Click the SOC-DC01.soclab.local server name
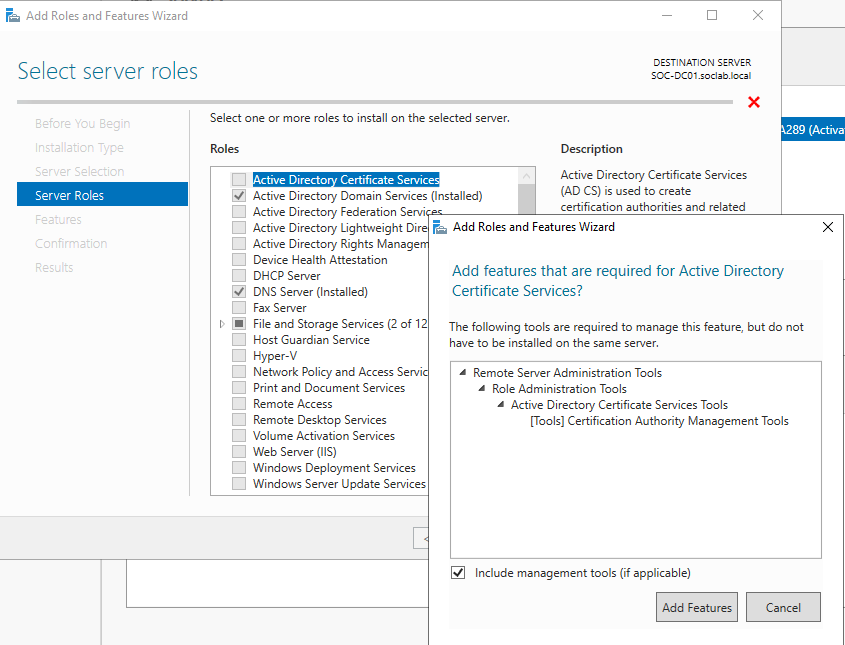 coord(701,76)
